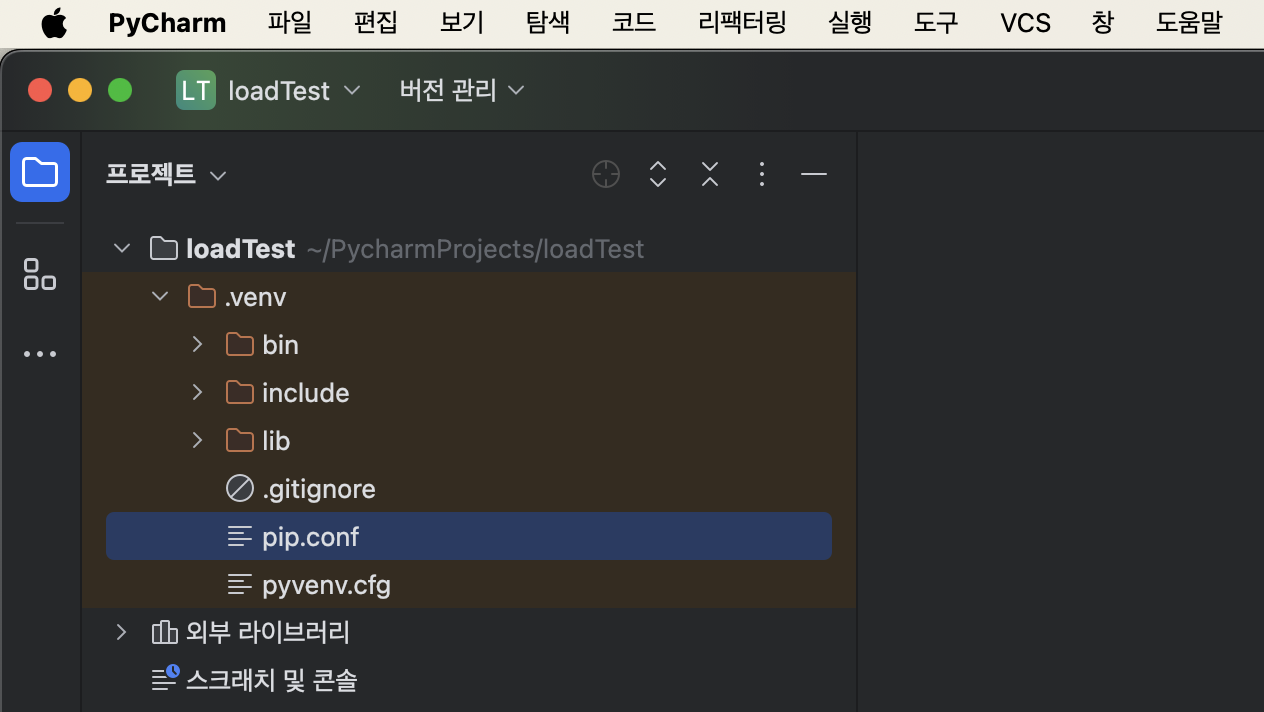Screen dimensions: 1264x712
Task: Open the 창 menu
Action: tap(1103, 22)
